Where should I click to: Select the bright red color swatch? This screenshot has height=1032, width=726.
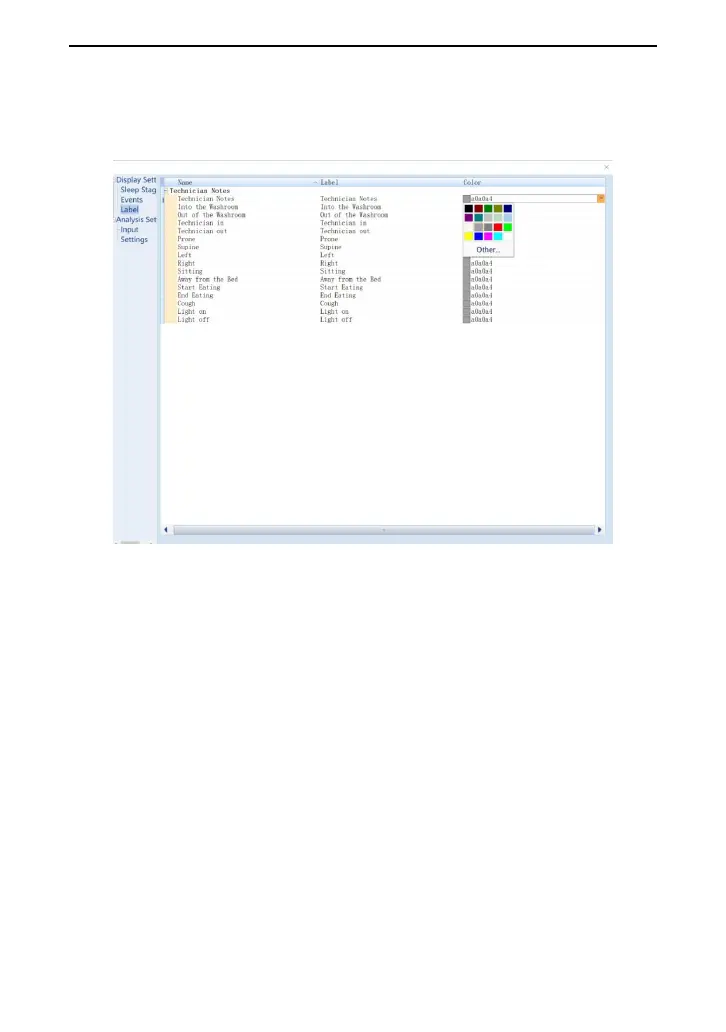coord(498,227)
